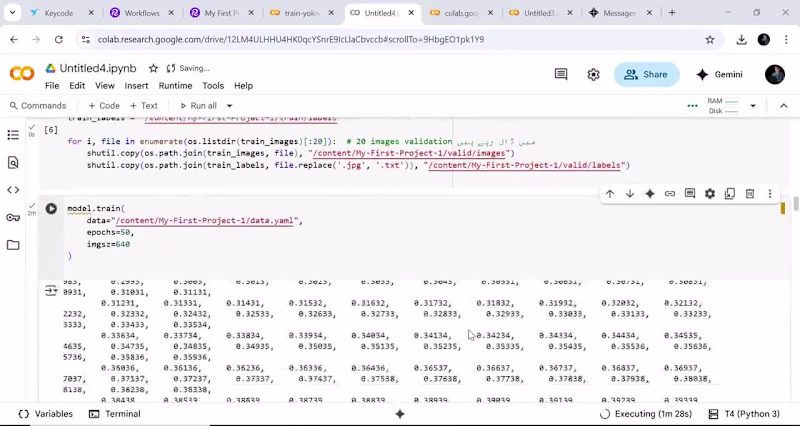Open Table of contents sidebar icon
The height and width of the screenshot is (426, 800).
pos(13,135)
